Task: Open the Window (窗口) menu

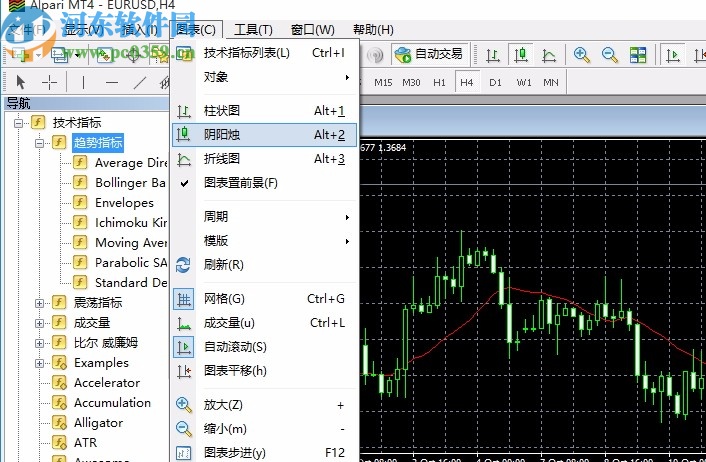Action: click(312, 30)
